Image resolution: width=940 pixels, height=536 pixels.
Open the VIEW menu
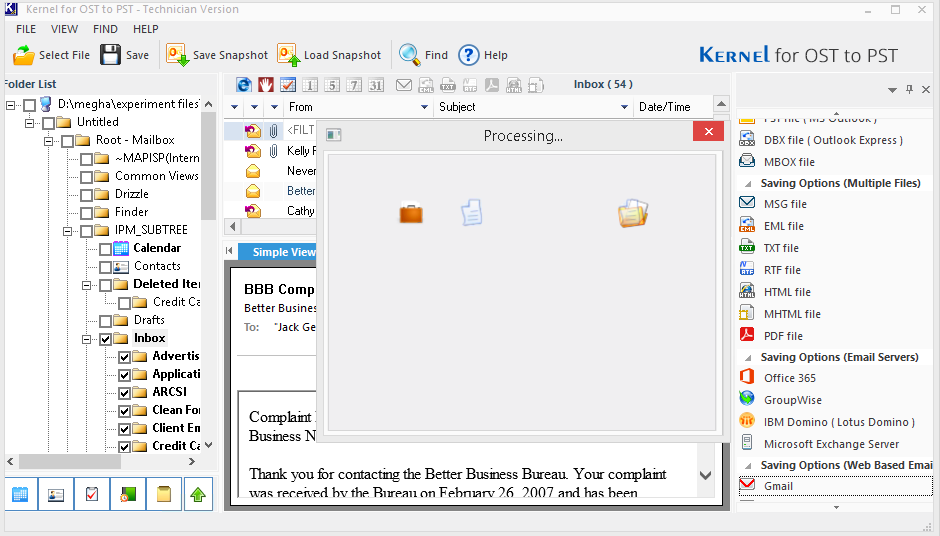pyautogui.click(x=64, y=29)
